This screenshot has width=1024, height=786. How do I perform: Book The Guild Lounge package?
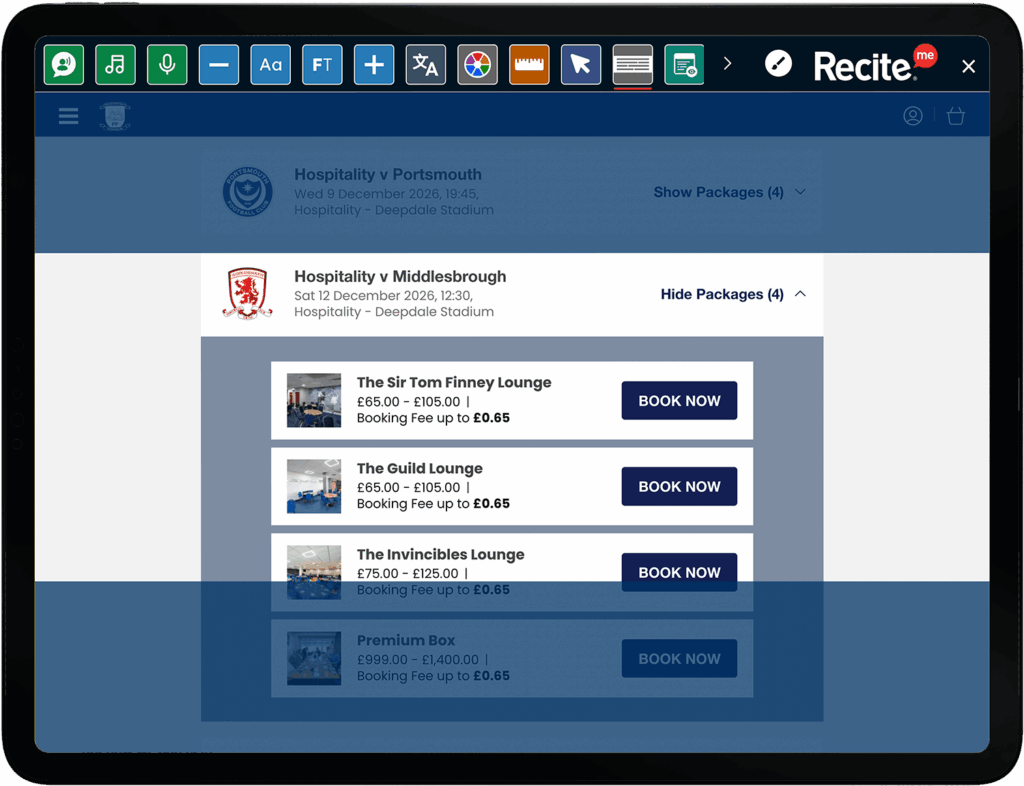coord(679,486)
